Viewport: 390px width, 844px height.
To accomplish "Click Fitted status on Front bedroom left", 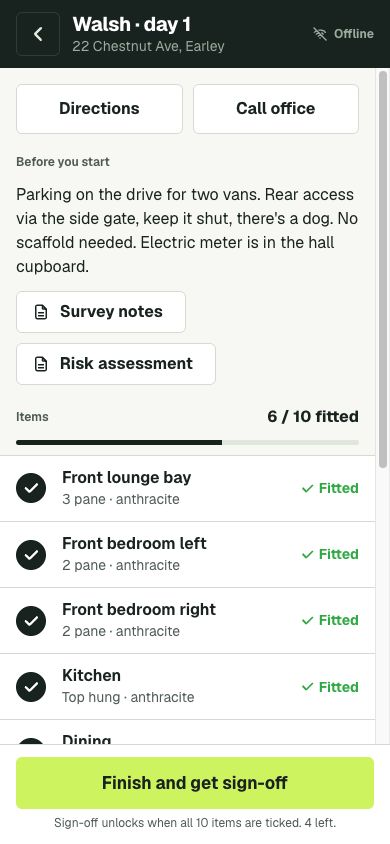I will 330,554.
